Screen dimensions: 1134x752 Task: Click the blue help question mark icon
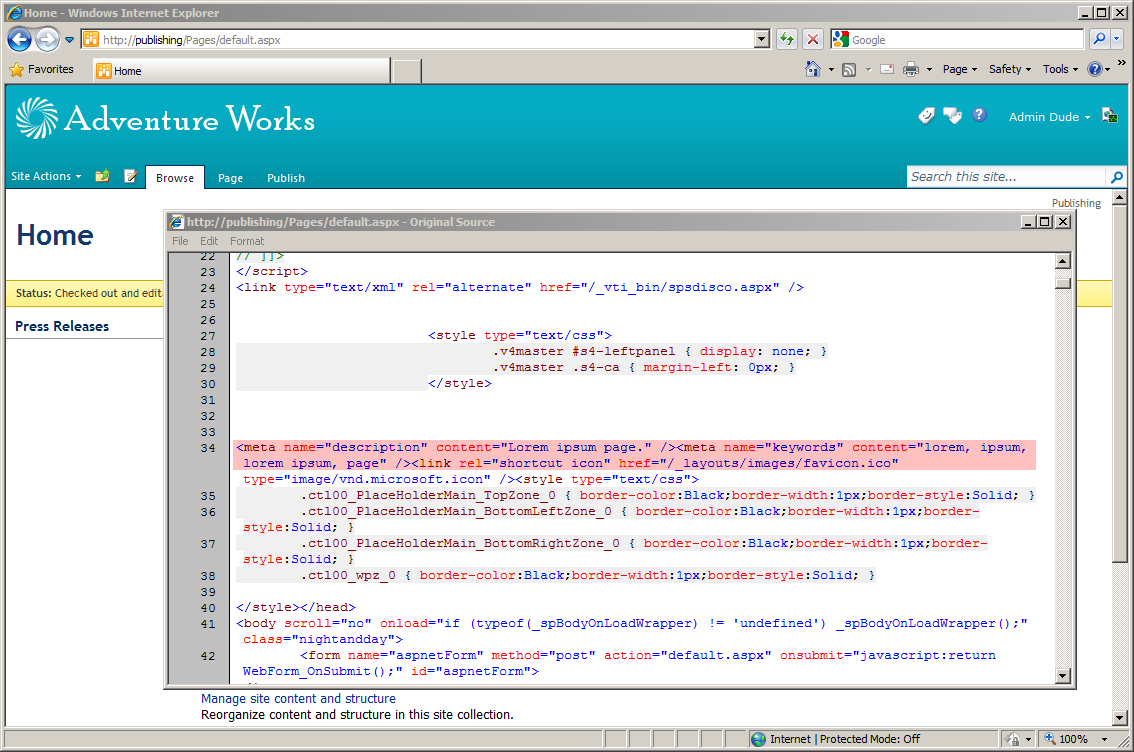pos(979,114)
